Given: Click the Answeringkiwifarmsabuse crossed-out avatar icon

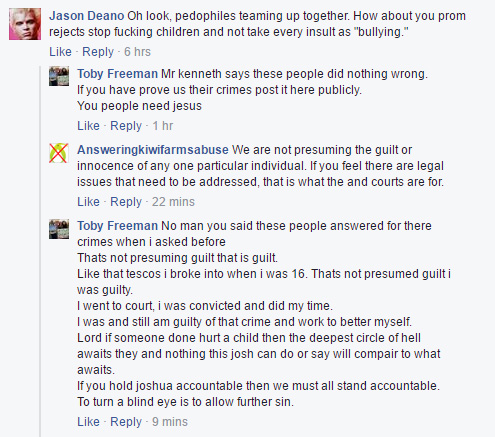Looking at the screenshot, I should click(59, 153).
